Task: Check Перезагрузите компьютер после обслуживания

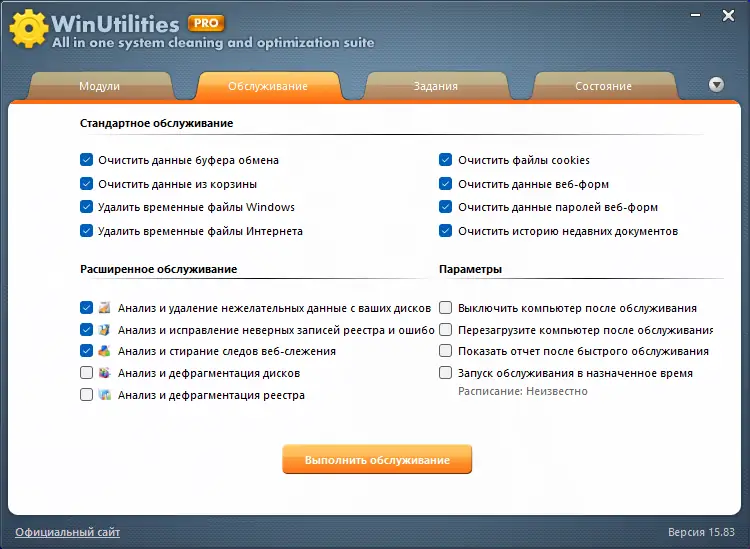Action: [445, 329]
